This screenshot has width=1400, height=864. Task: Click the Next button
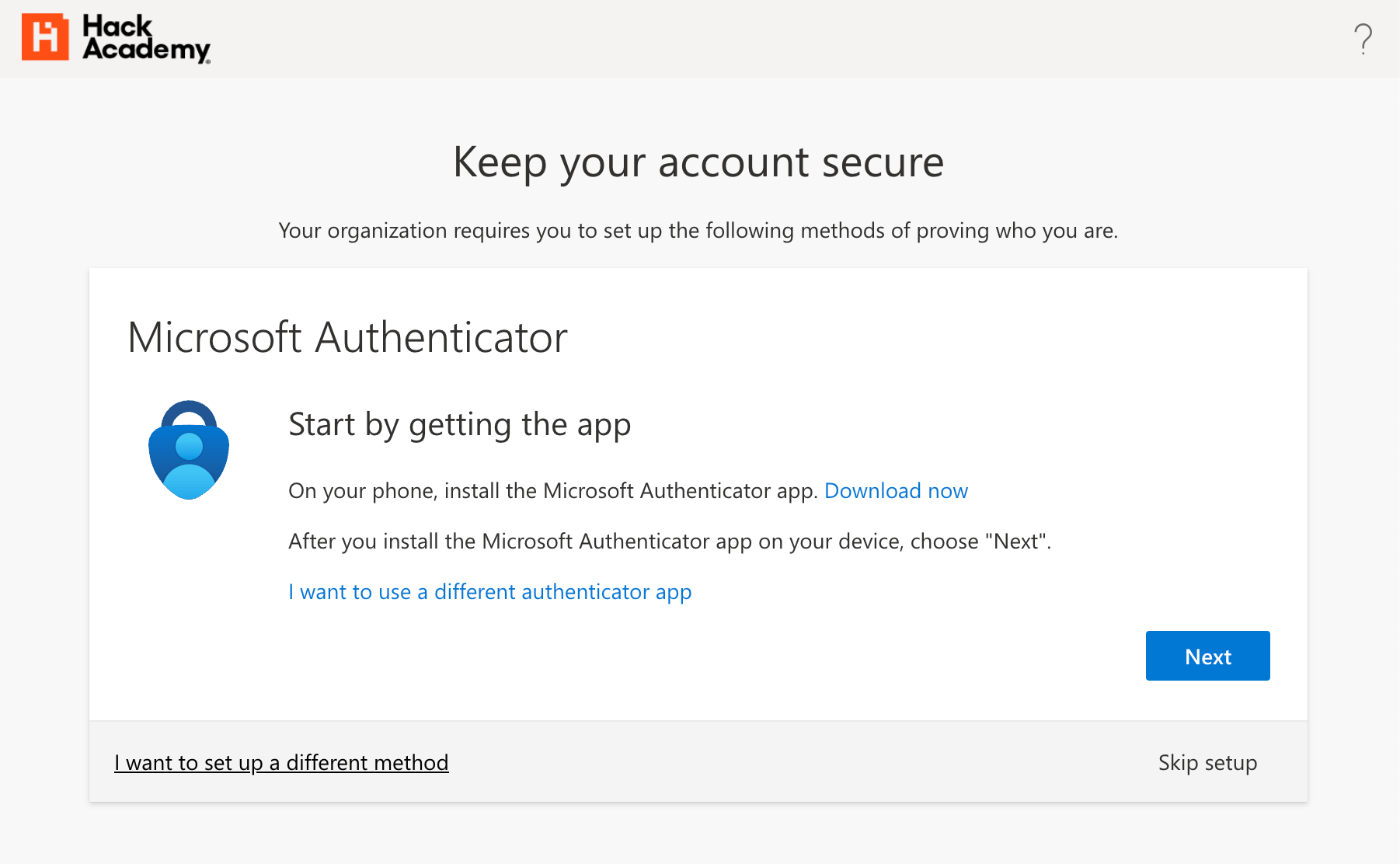[1207, 656]
